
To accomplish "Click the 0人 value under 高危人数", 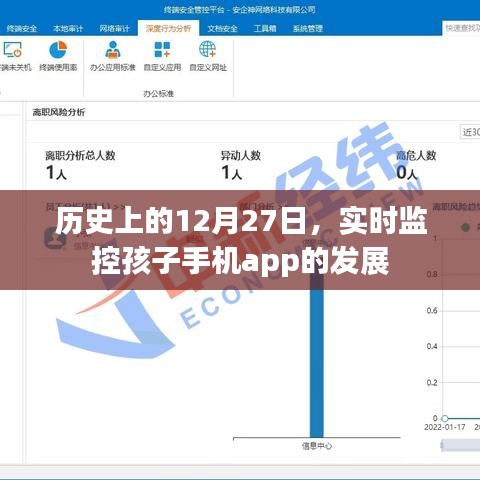I will pyautogui.click(x=407, y=173).
